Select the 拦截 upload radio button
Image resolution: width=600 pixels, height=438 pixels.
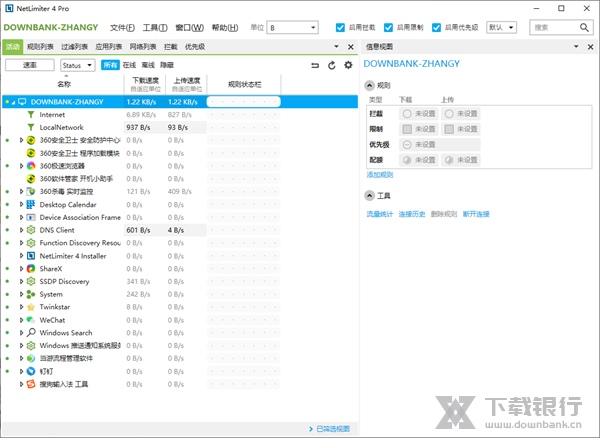tap(449, 114)
